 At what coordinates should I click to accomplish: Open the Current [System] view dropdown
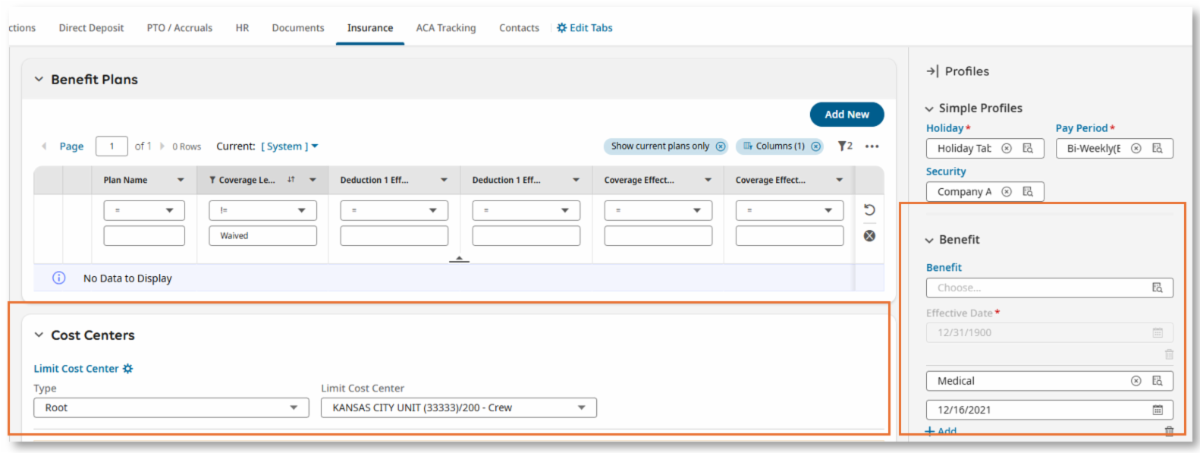point(289,146)
